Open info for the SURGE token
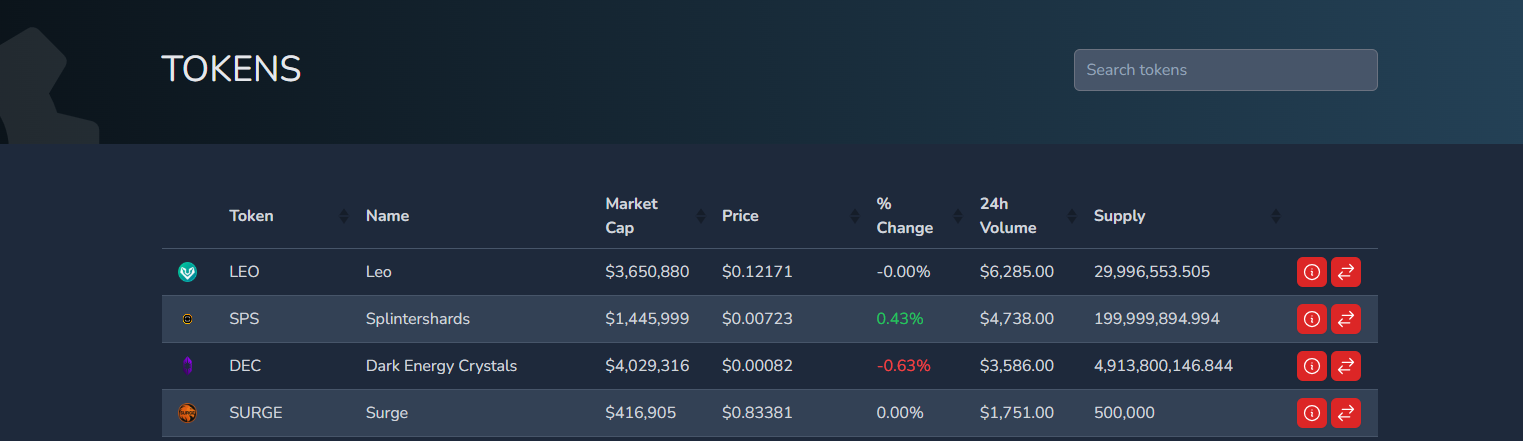Screen dimensions: 1523x441 coord(1312,413)
